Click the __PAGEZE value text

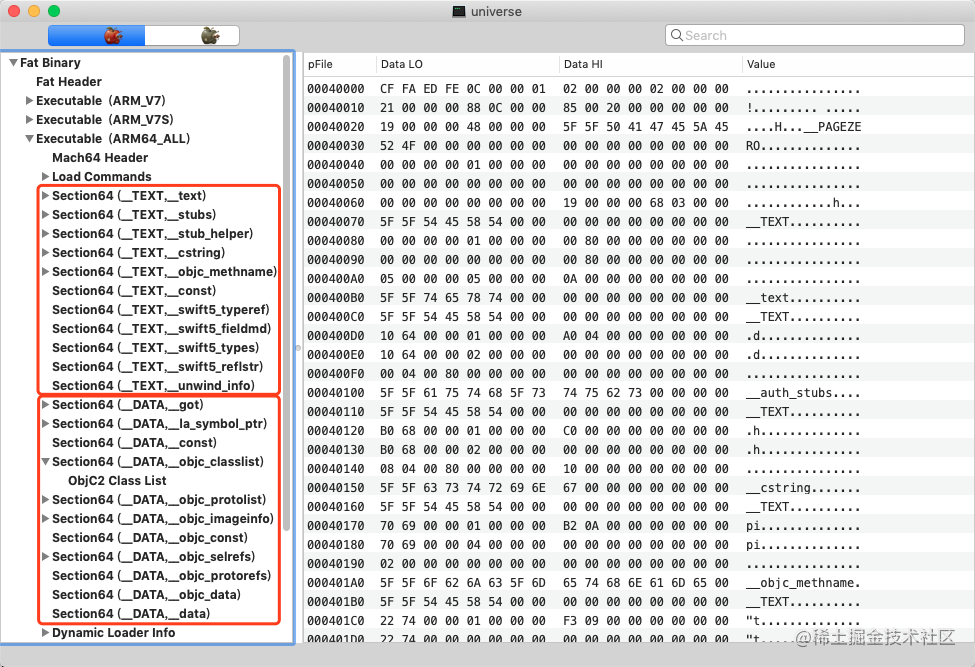[833, 127]
